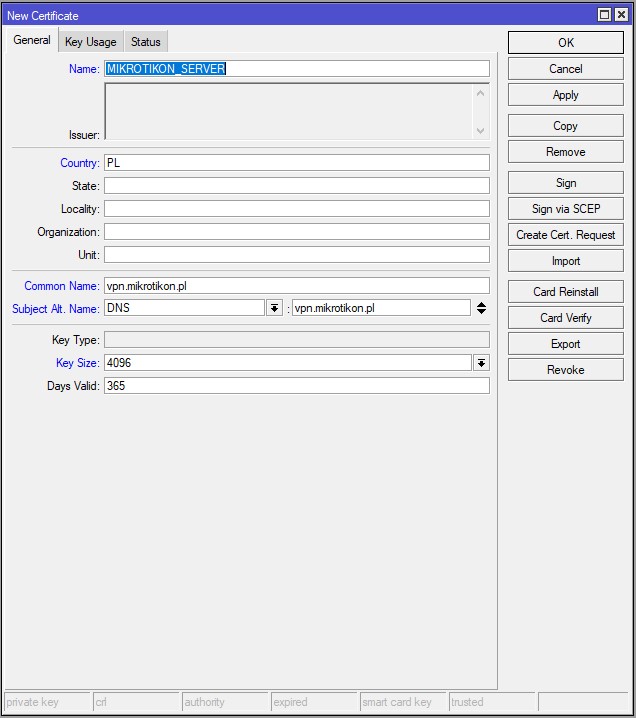Screen dimensions: 636x718
Task: Click the Issuer box scroll-down arrow
Action: 480,131
